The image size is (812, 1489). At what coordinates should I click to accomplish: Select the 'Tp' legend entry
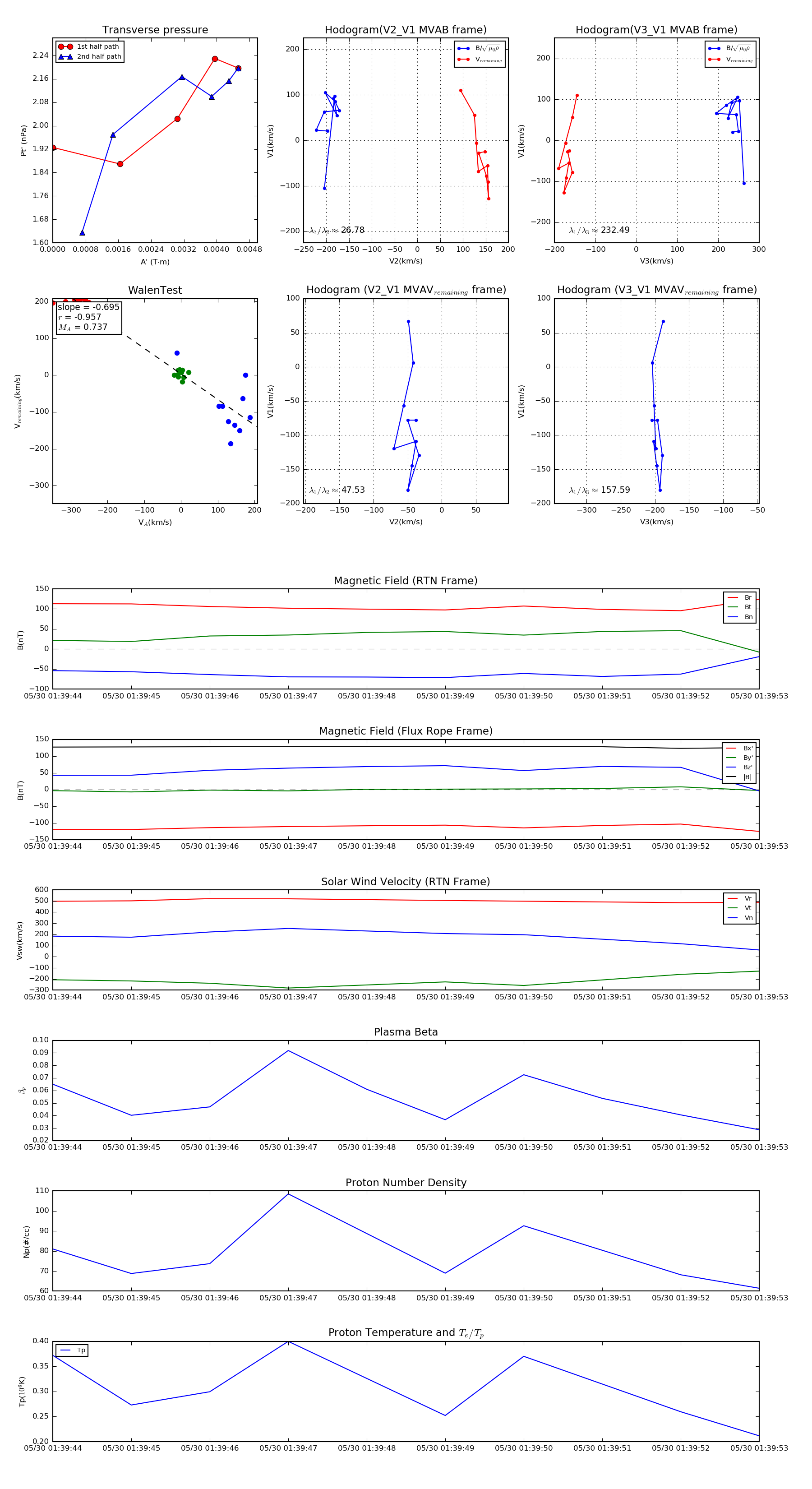[73, 1350]
